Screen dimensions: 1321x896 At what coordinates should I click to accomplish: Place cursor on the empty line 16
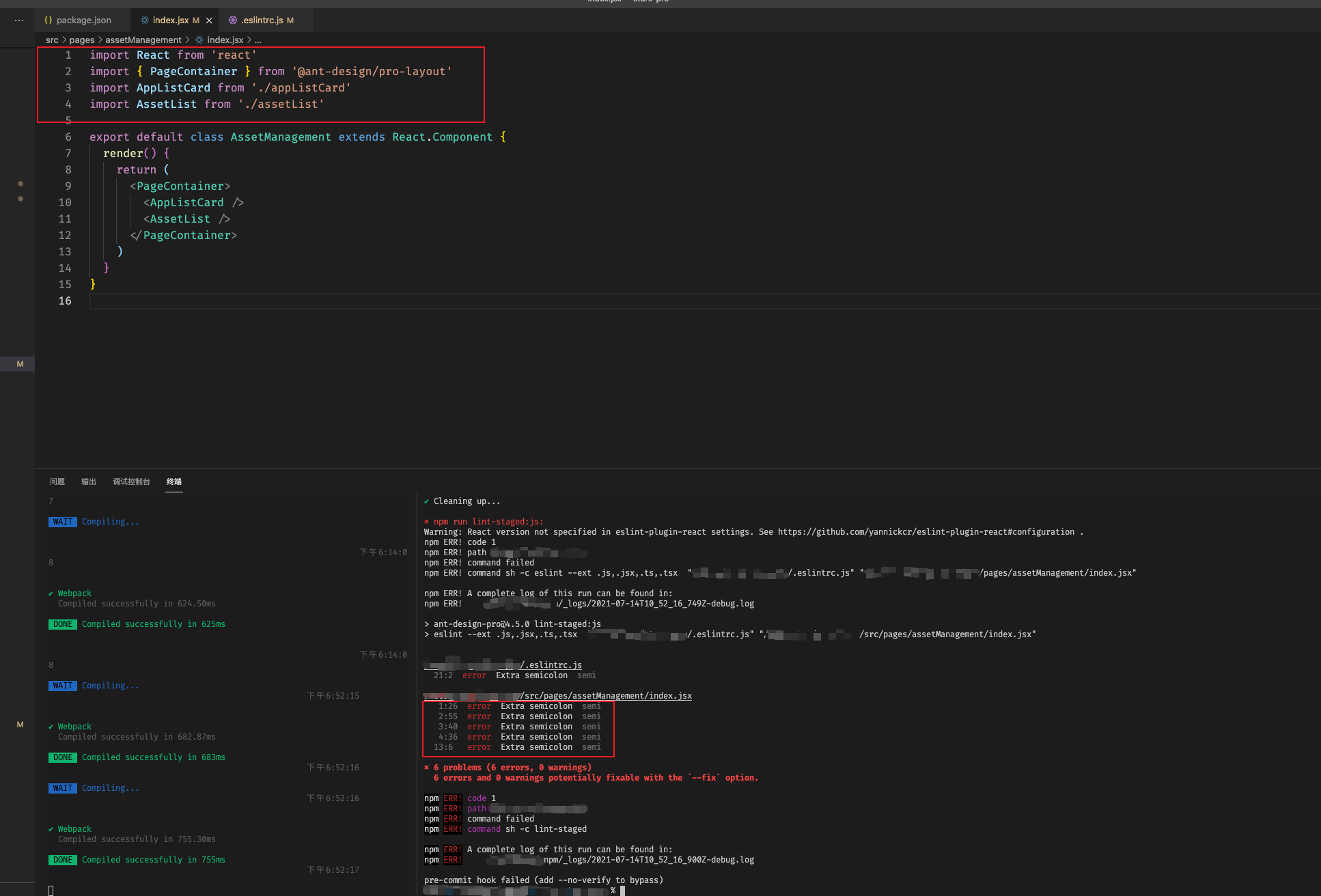[x=704, y=301]
